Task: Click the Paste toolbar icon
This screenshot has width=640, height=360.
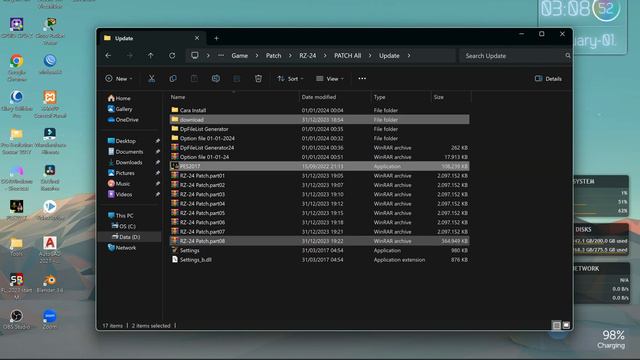Action: click(194, 79)
